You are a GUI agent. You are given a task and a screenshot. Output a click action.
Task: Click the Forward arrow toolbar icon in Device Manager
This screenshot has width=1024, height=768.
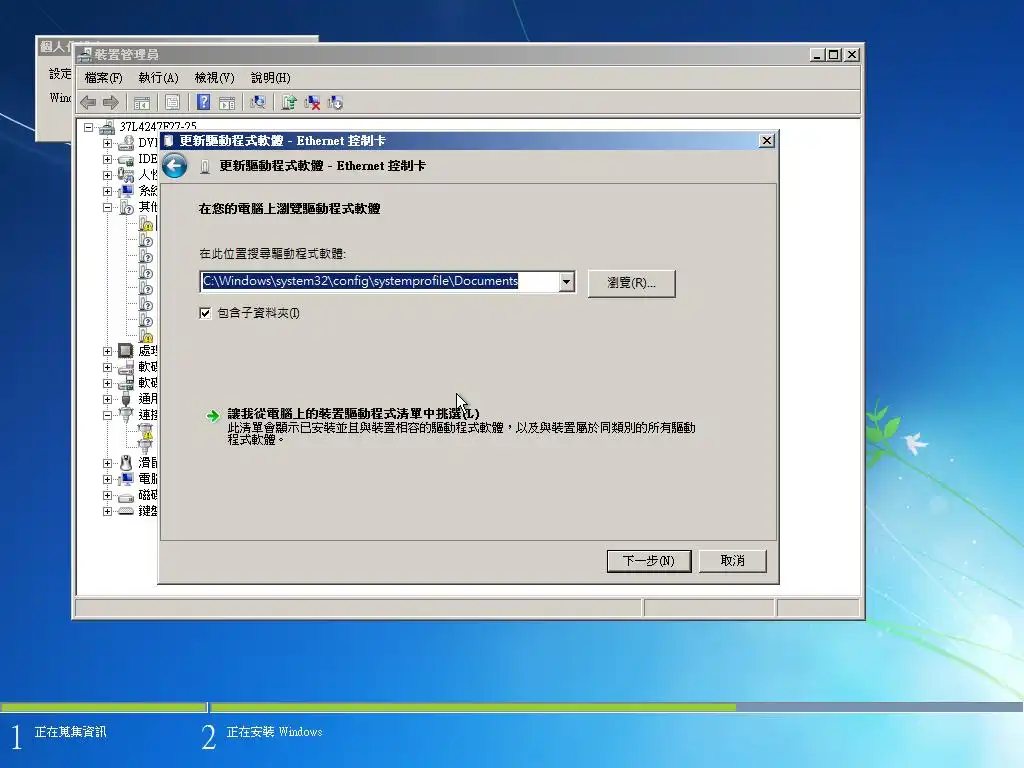point(111,103)
